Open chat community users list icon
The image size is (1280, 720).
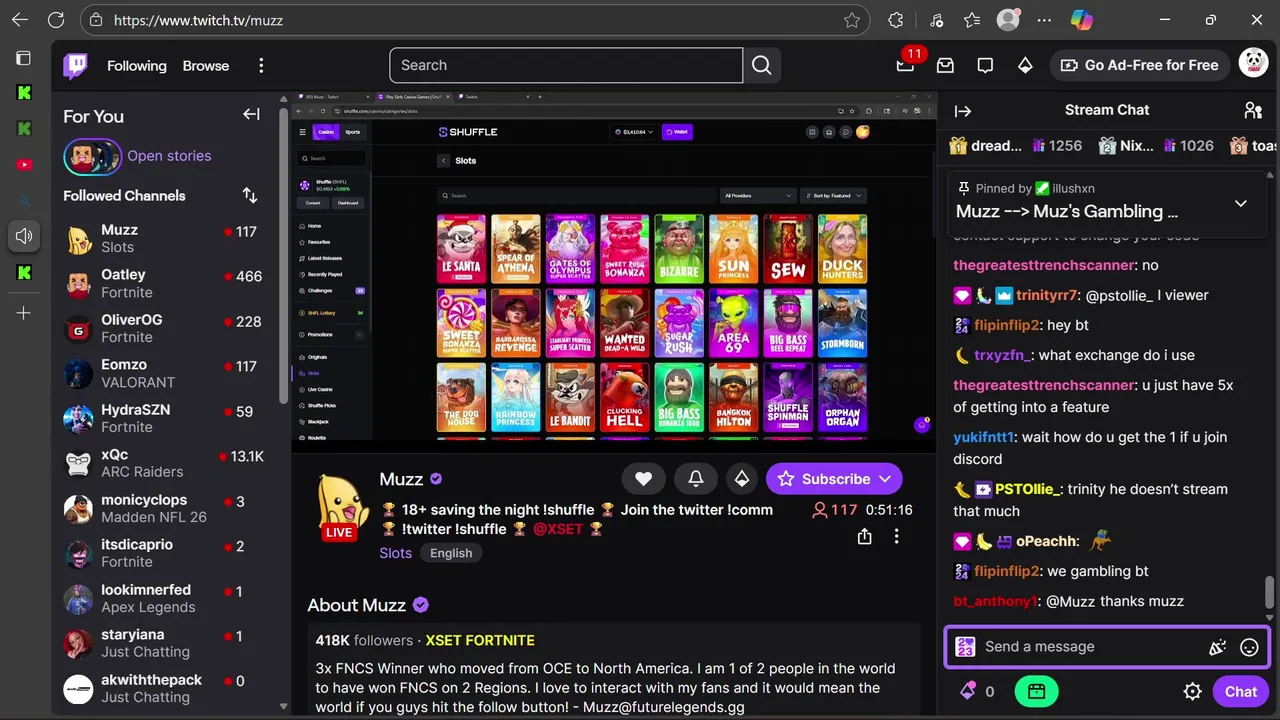[x=1252, y=110]
